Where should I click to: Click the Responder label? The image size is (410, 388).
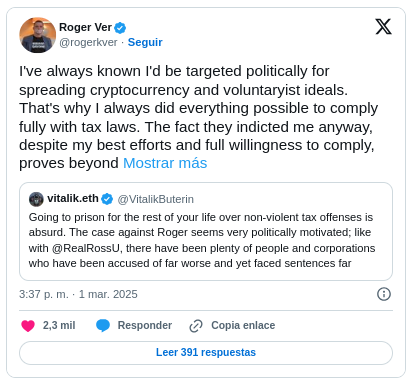coord(145,325)
